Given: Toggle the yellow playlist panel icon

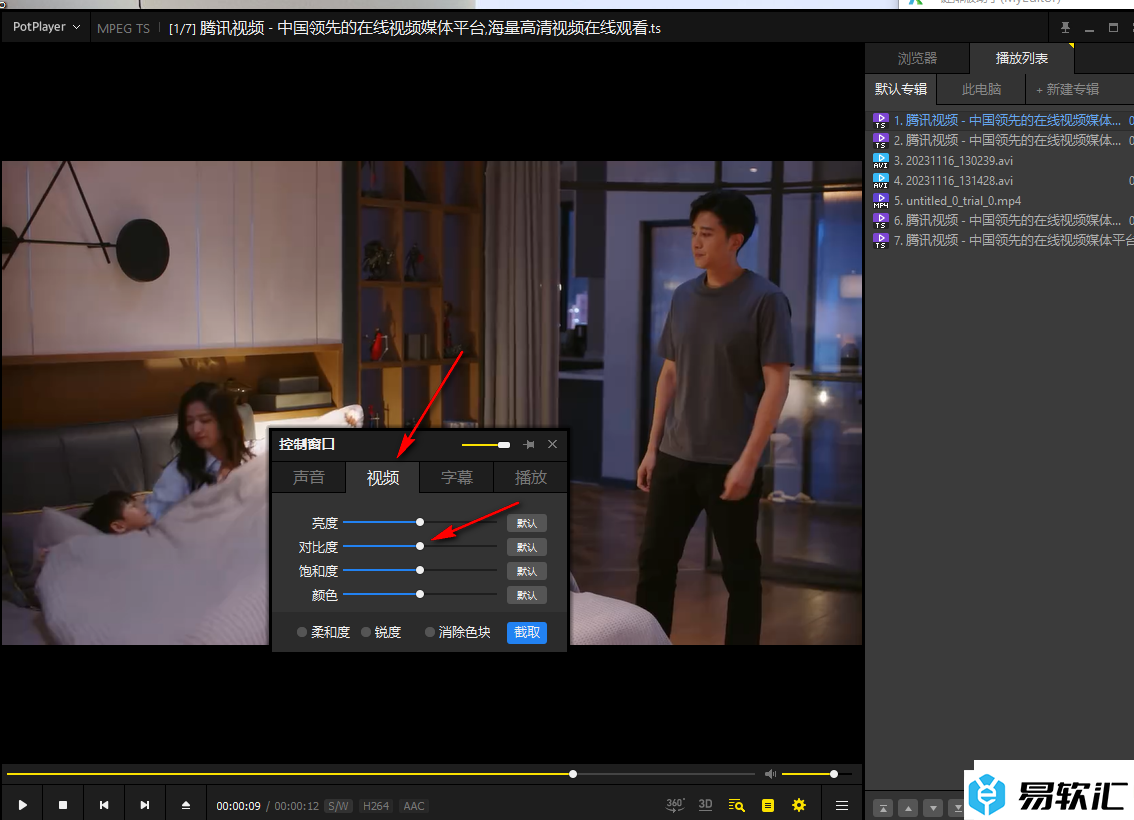Looking at the screenshot, I should tap(768, 805).
